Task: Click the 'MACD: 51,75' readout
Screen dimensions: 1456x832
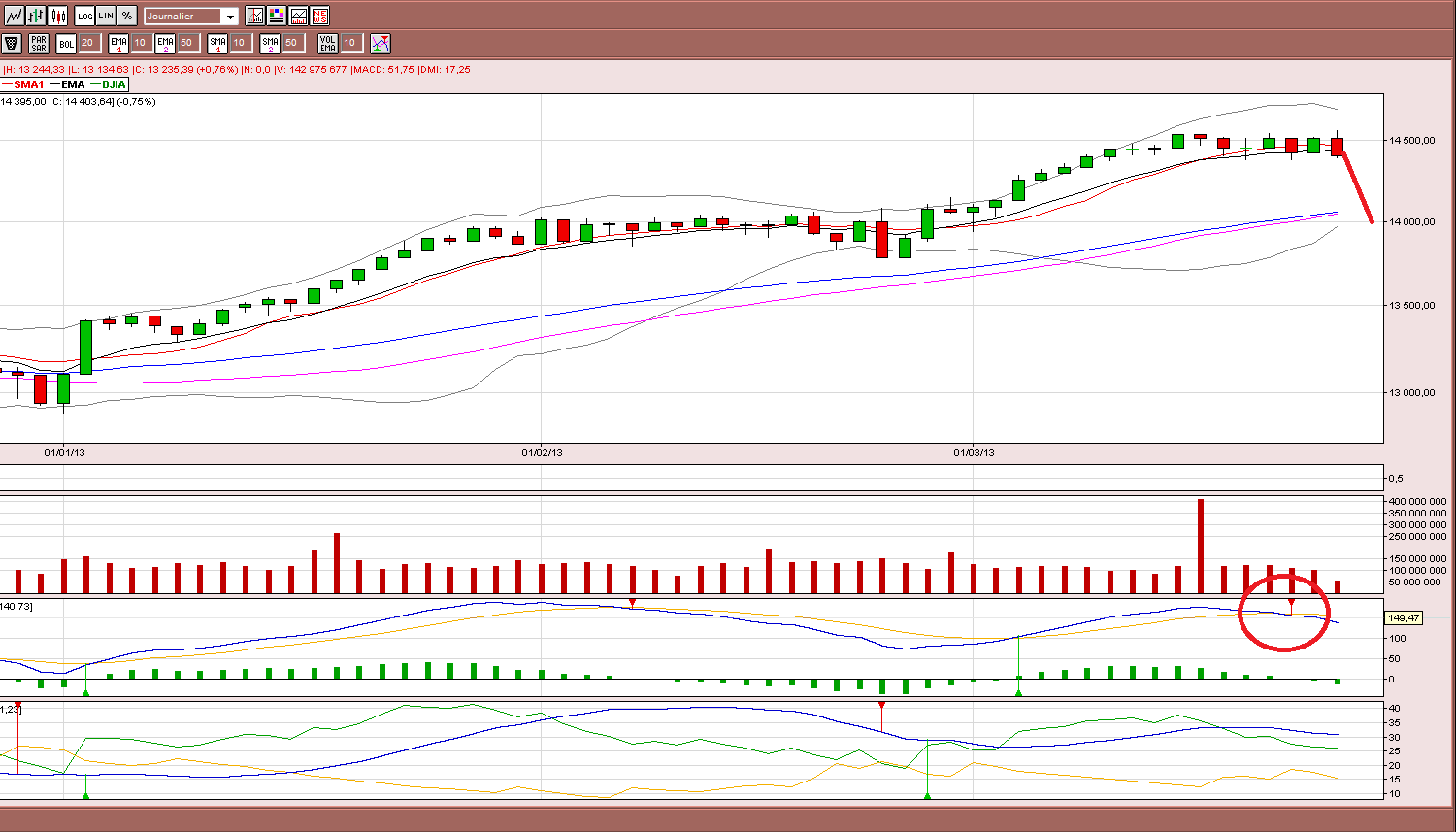Action: click(382, 70)
